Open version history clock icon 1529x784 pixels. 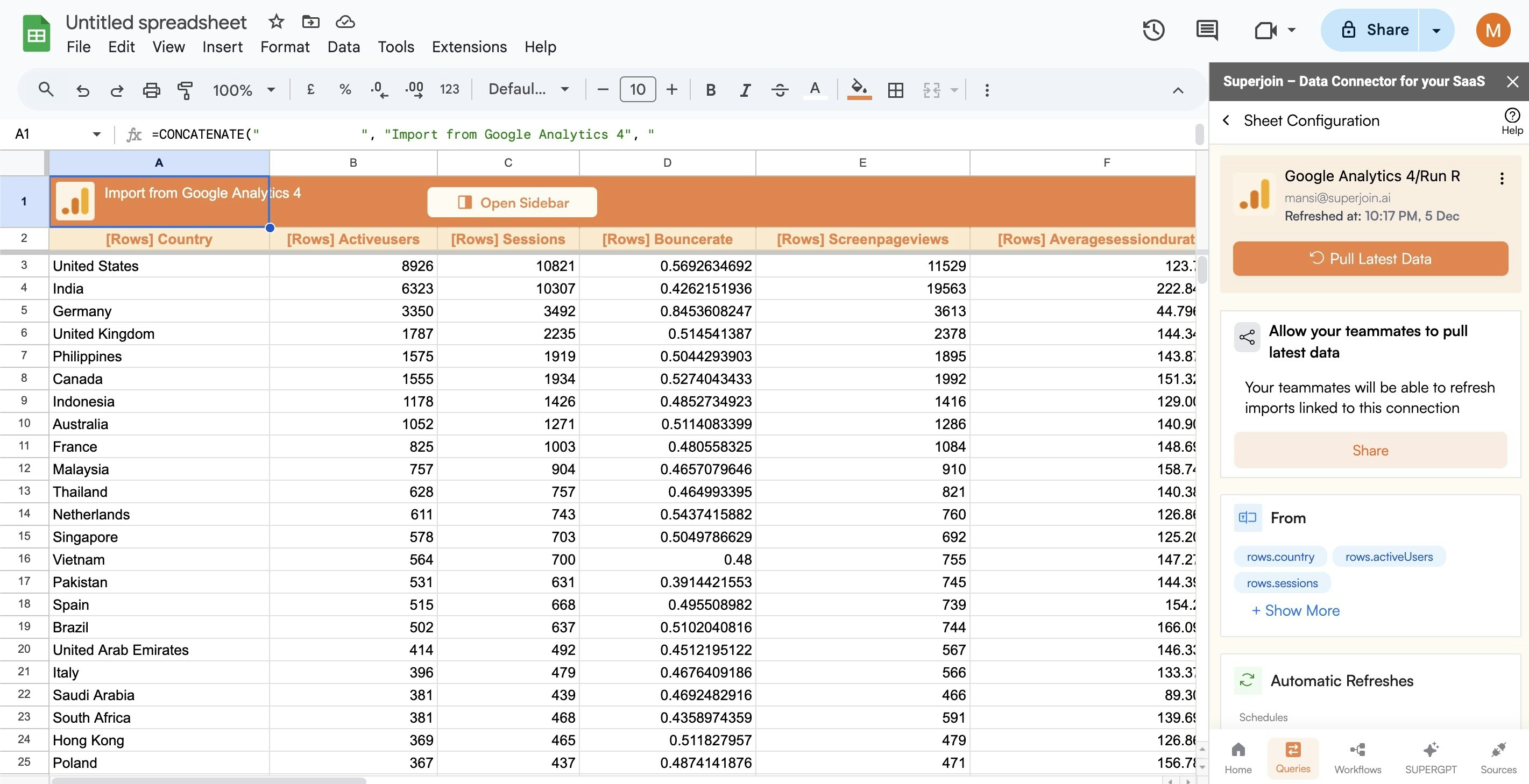[1153, 30]
